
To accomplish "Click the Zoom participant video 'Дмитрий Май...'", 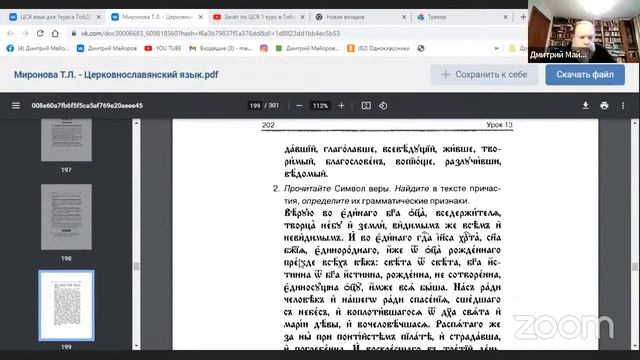I will click(584, 31).
